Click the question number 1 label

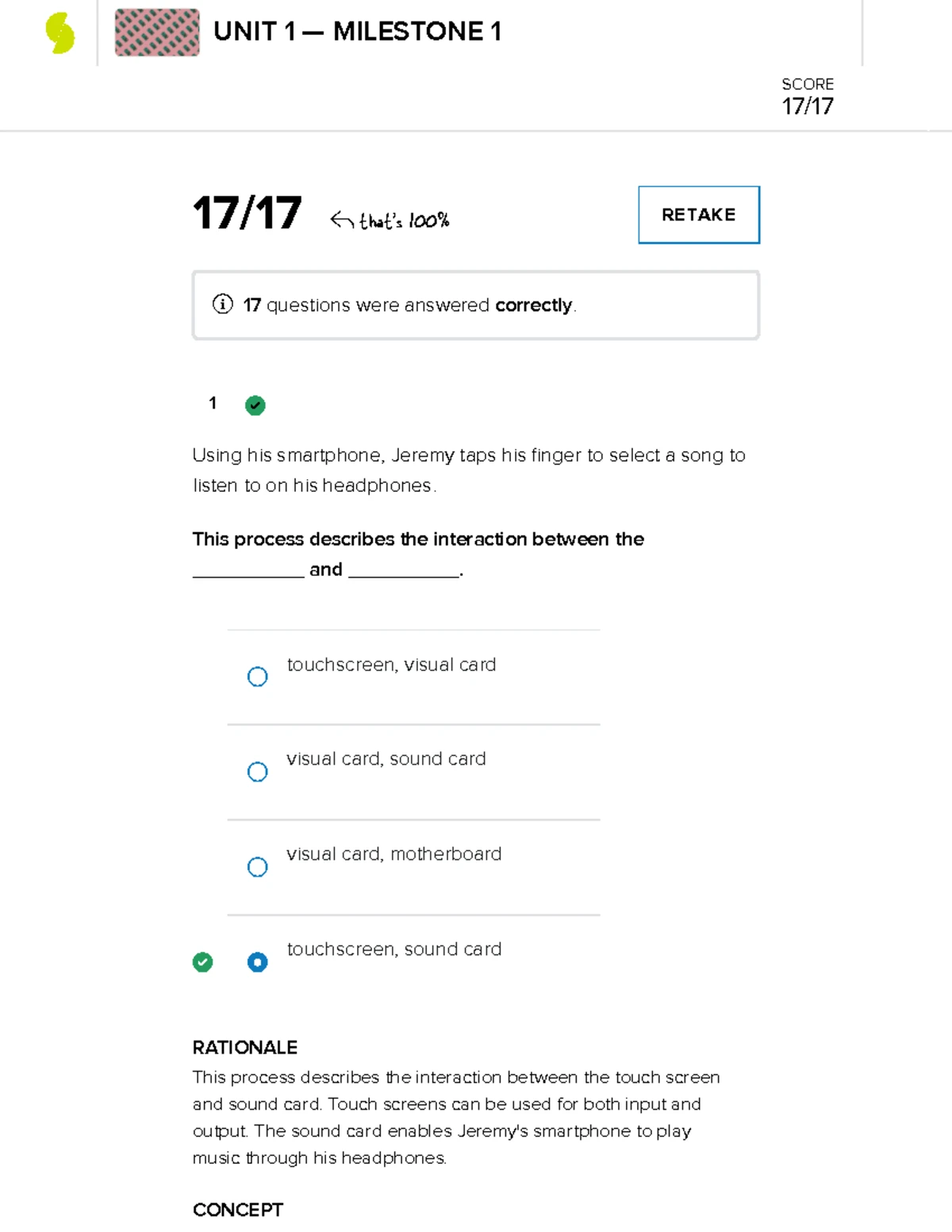point(213,403)
